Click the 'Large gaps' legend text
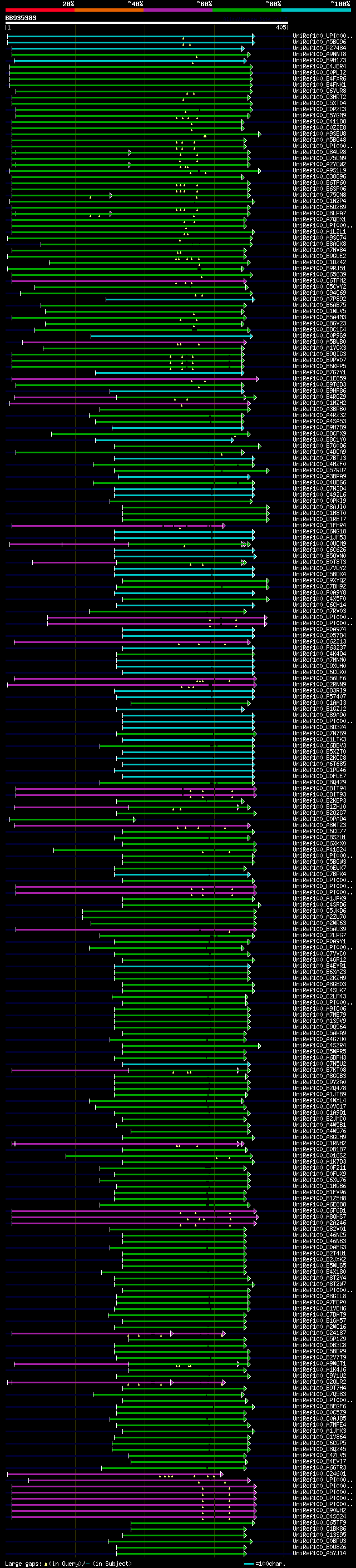Screen dimensions: 356x1568 point(24,1563)
